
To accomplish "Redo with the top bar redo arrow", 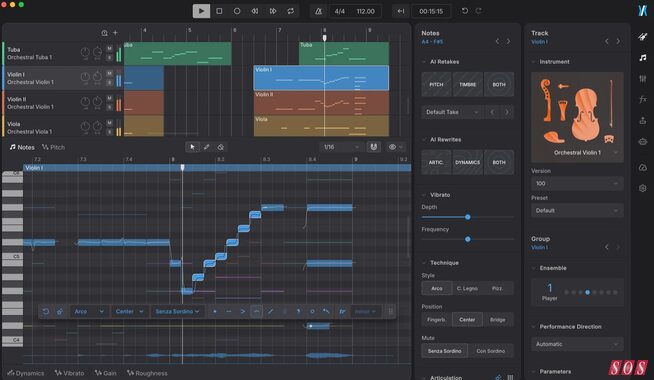I will tap(479, 11).
